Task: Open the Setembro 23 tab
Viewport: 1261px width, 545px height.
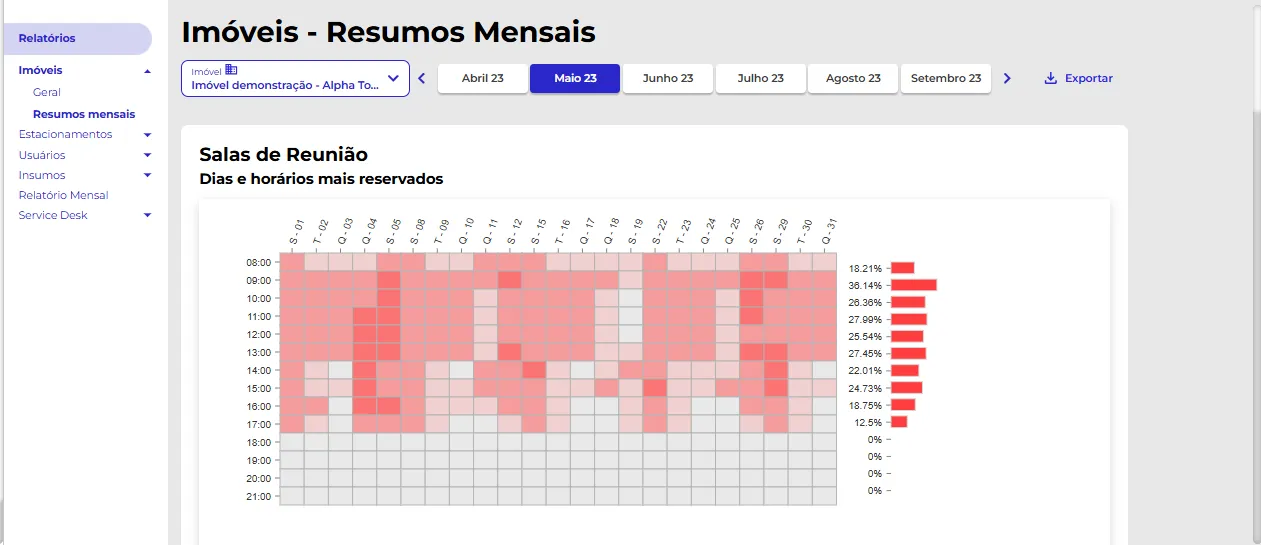Action: click(946, 78)
